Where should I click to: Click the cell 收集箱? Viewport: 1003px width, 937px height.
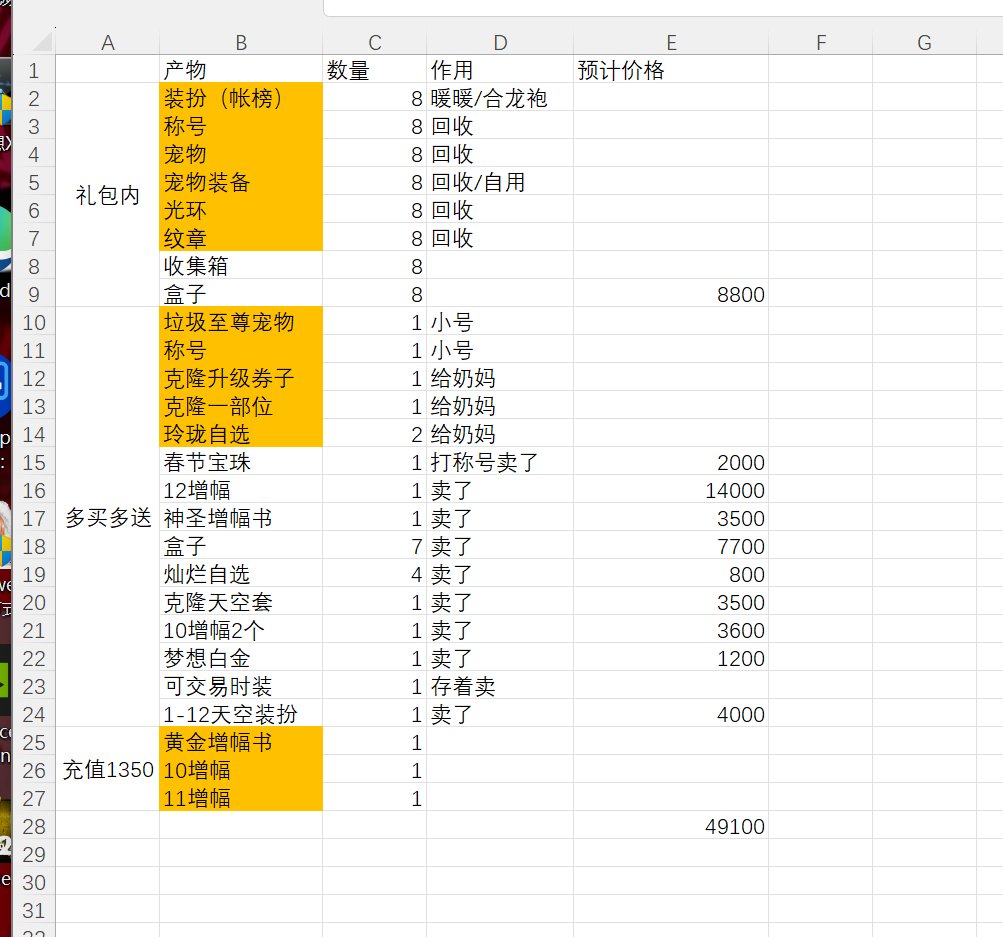(241, 265)
